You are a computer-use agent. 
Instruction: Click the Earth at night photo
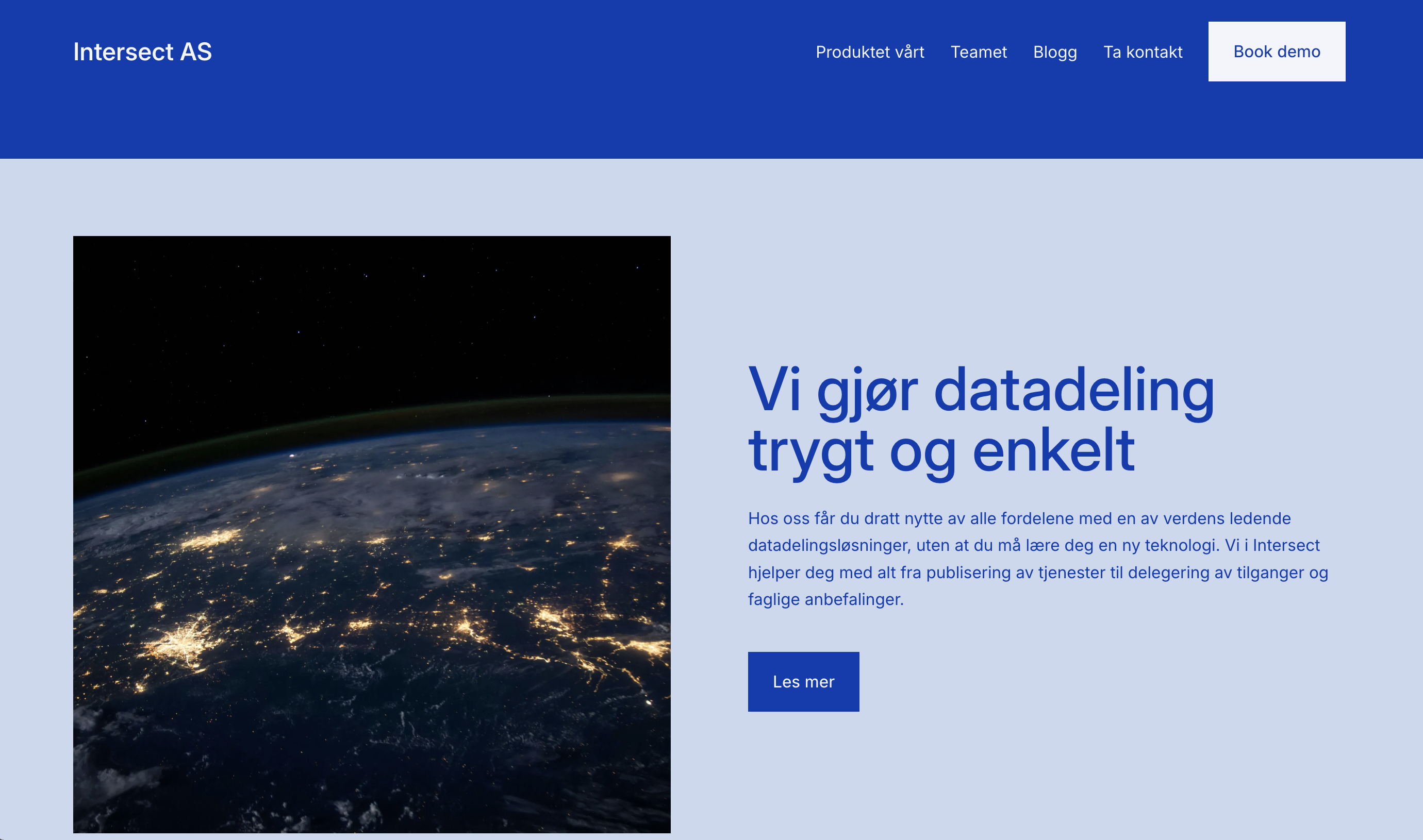point(371,534)
